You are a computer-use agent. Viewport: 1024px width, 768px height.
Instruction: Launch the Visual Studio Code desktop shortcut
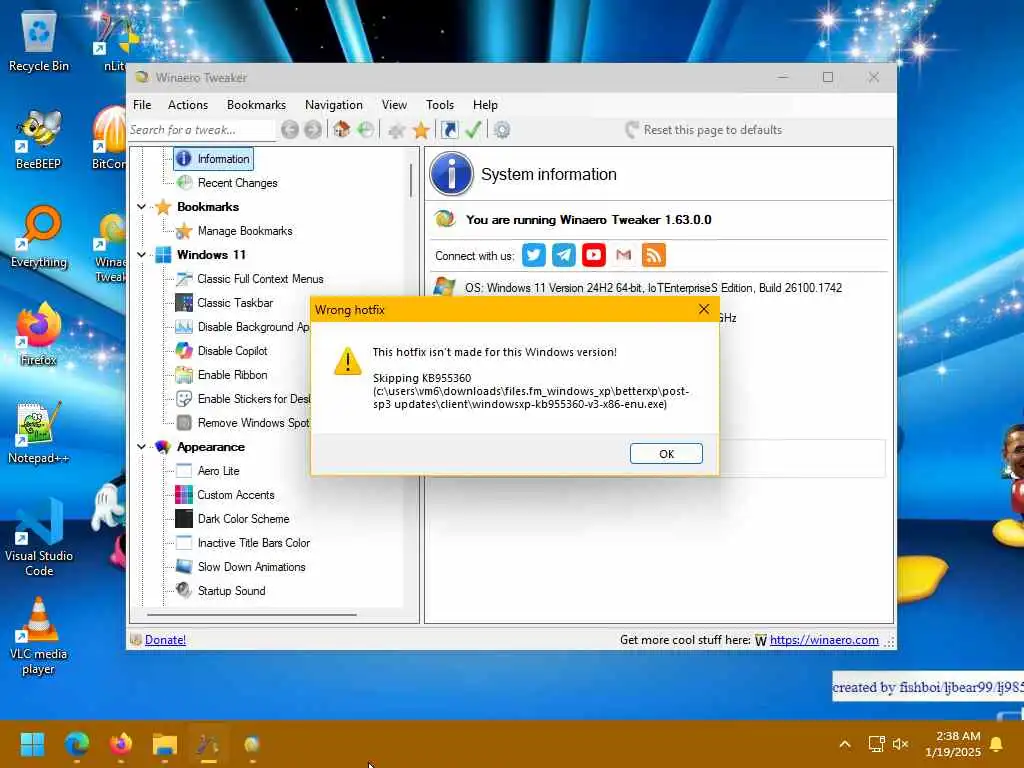(x=39, y=538)
